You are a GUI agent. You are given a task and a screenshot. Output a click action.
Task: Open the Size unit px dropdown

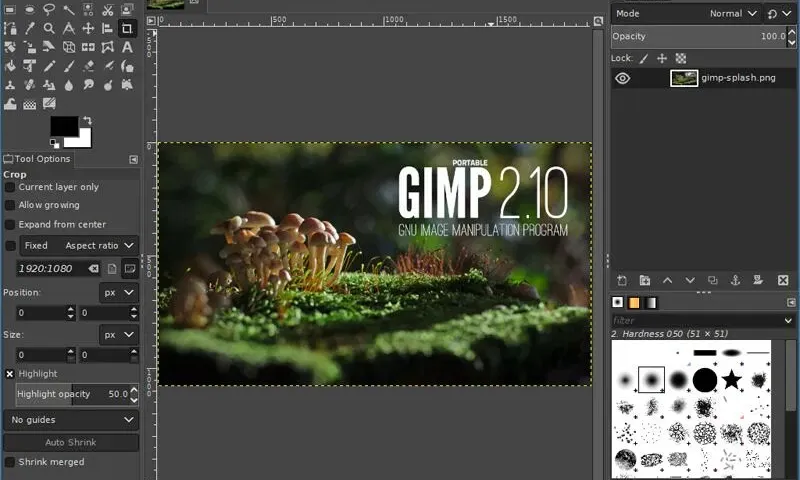click(118, 335)
